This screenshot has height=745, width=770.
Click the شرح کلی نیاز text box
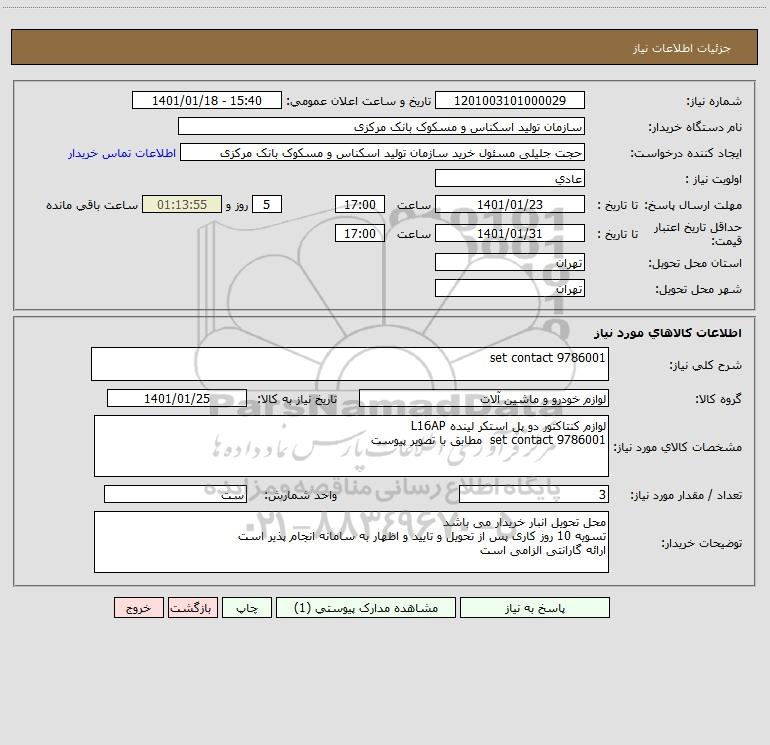[x=350, y=364]
